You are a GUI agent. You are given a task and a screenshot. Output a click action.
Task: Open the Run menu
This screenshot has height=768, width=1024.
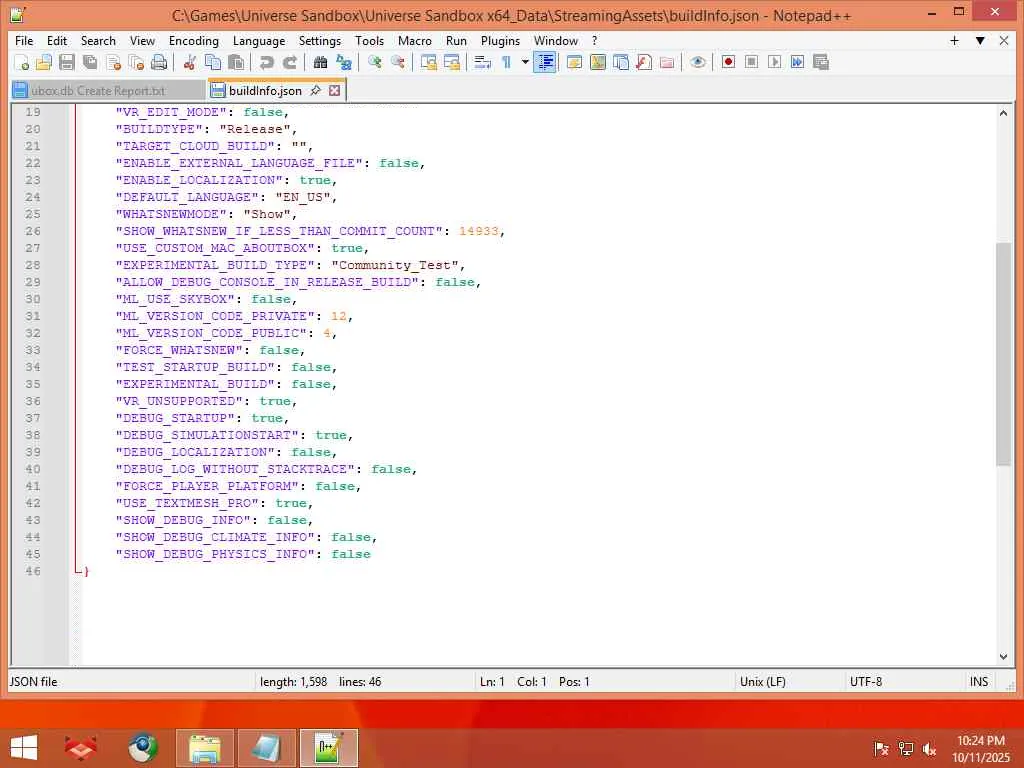pos(456,40)
